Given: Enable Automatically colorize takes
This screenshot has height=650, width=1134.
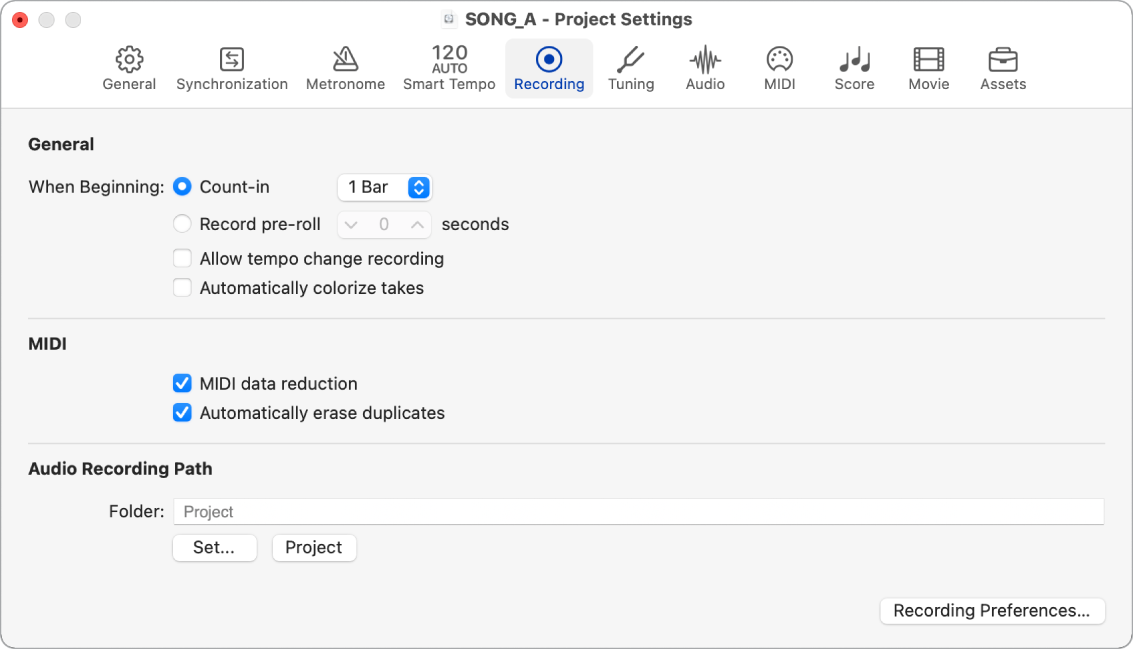Looking at the screenshot, I should pos(182,288).
